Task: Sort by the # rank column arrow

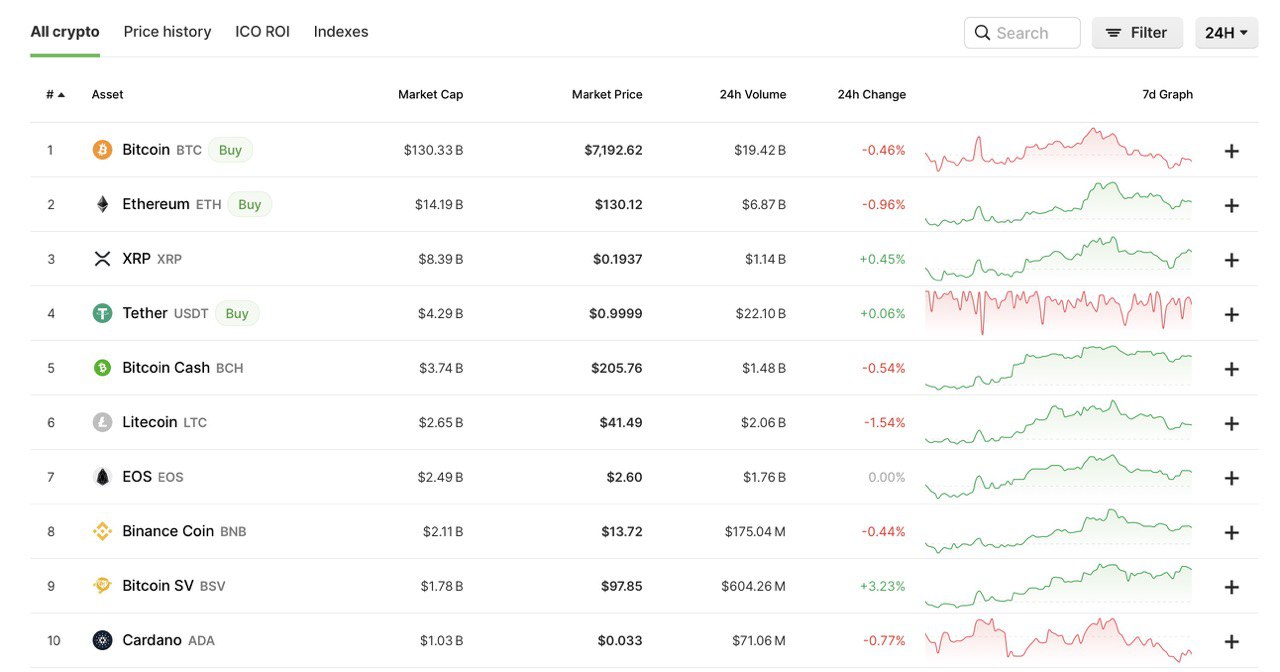Action: pos(61,95)
